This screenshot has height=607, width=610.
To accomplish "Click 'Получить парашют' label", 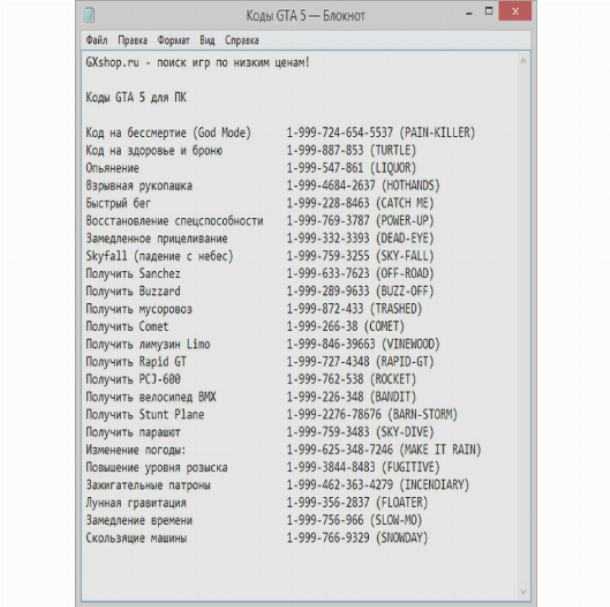I will [133, 432].
